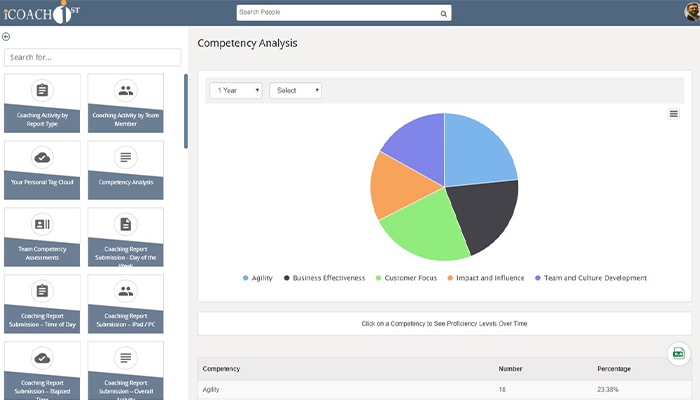Open Coaching Report Submission Time of Day tile
700x400 pixels.
click(x=42, y=303)
